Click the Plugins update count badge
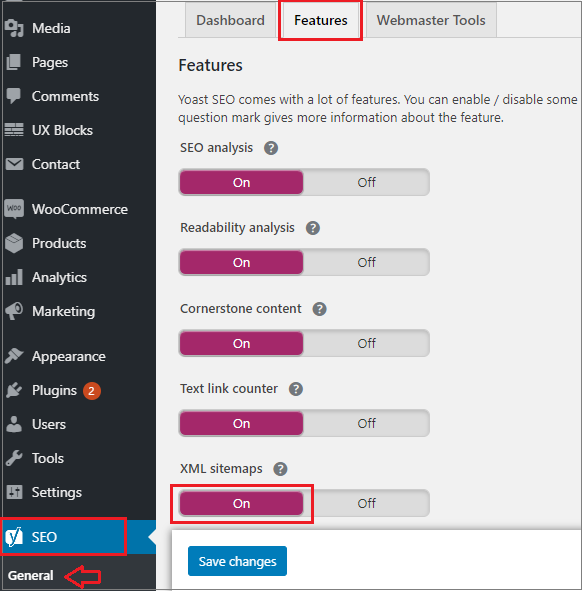 click(x=92, y=391)
